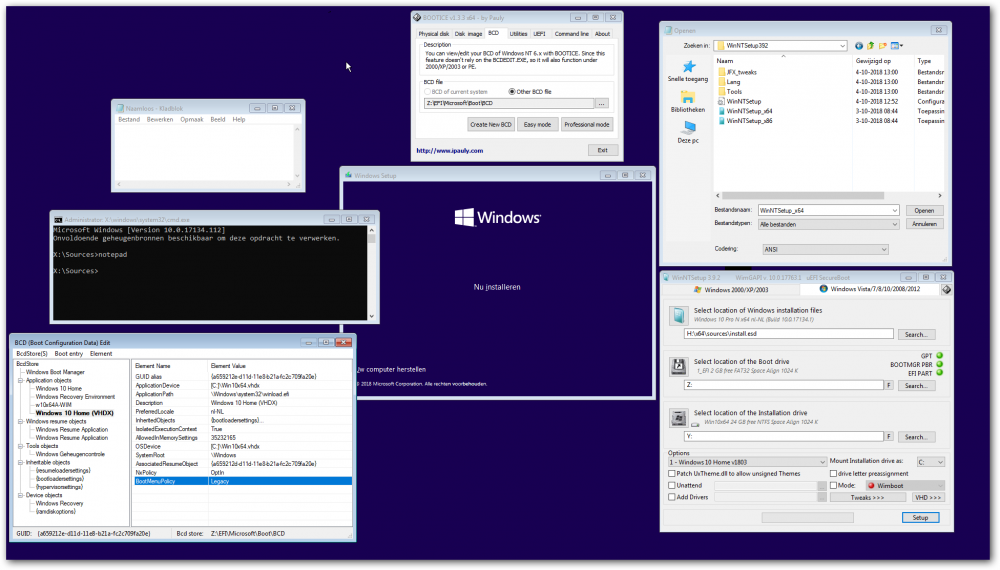
Task: Select the 'BCD of current system' radio button
Action: pos(428,91)
